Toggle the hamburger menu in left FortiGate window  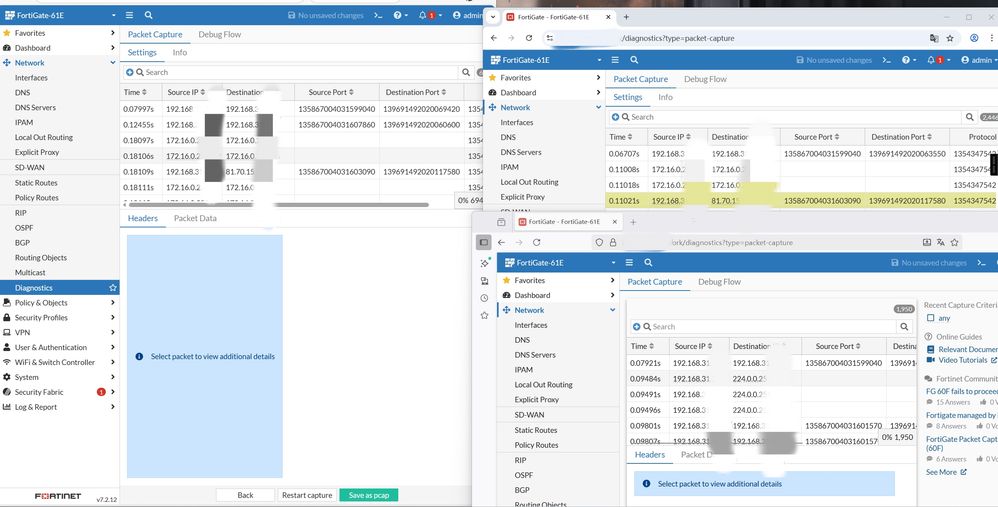[129, 16]
